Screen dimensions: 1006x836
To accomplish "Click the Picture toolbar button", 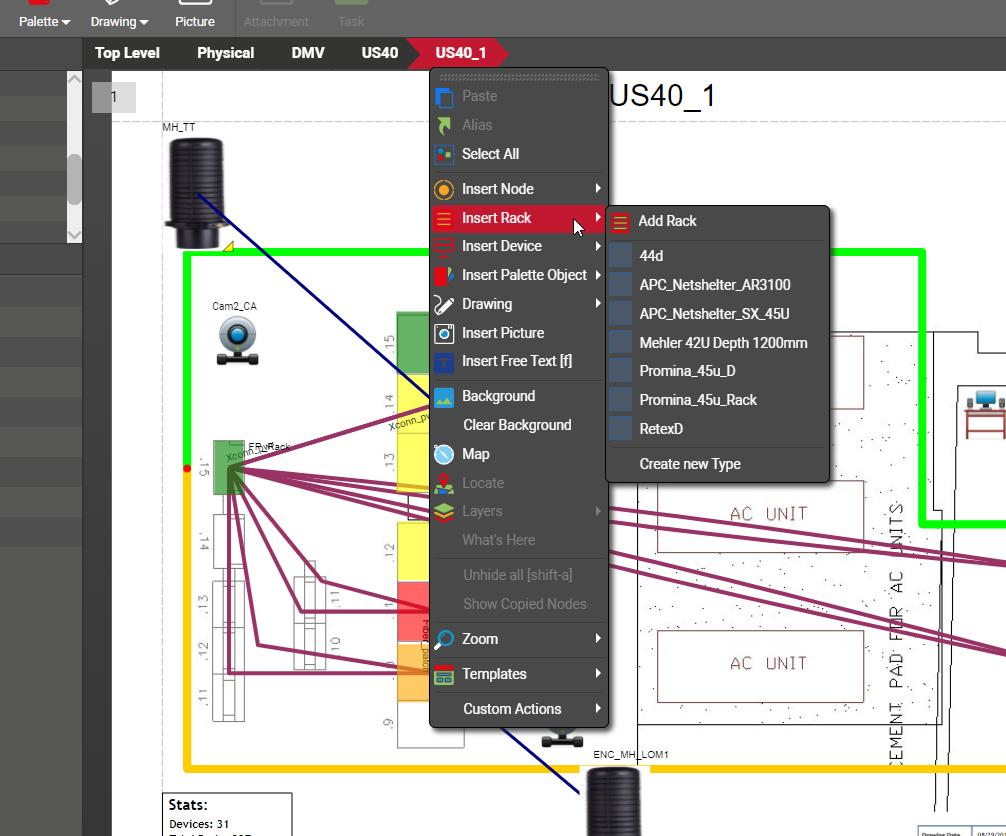I will click(194, 21).
